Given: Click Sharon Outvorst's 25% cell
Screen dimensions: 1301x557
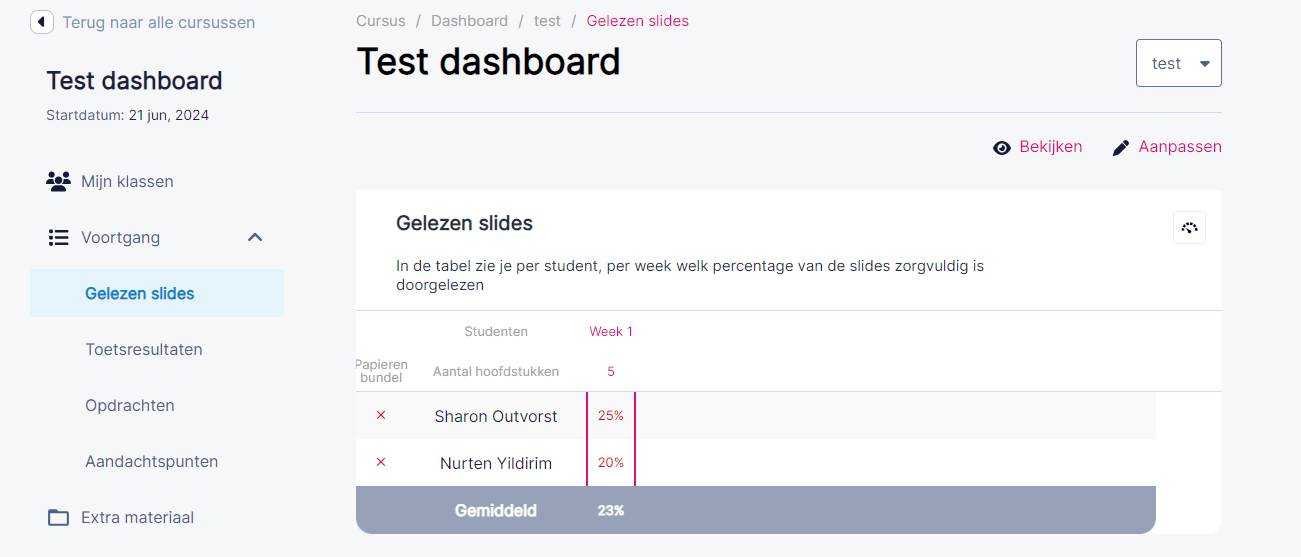Looking at the screenshot, I should click(611, 415).
